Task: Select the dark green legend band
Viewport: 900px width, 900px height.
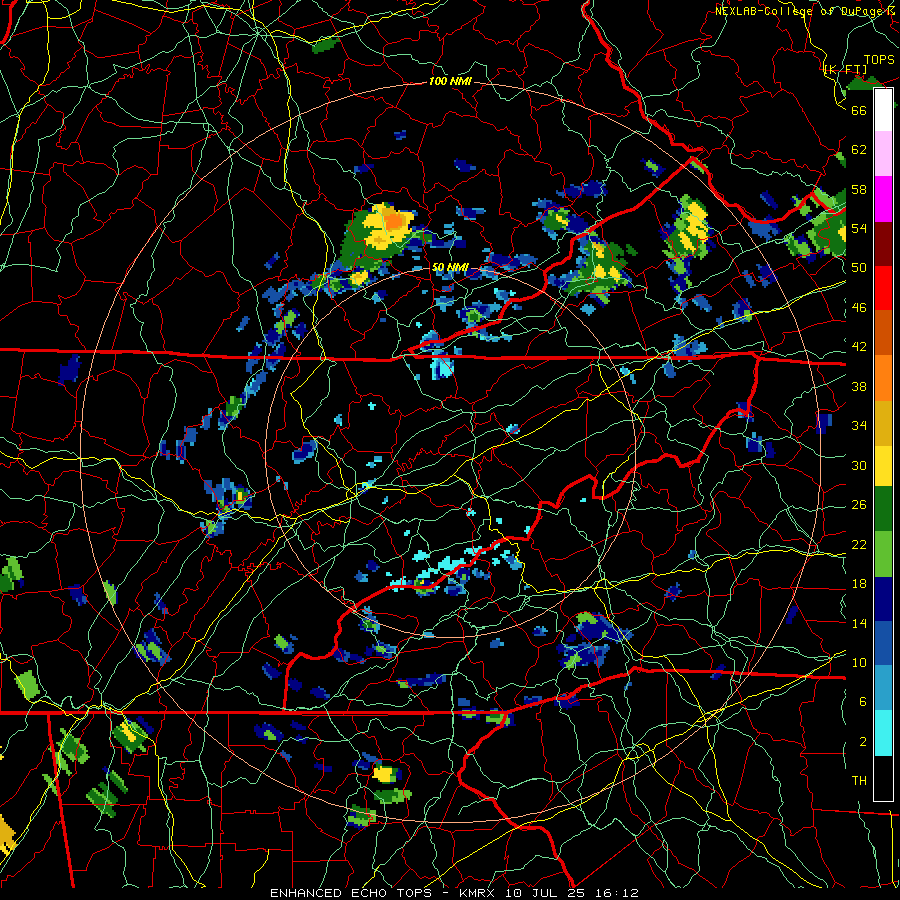Action: (883, 509)
